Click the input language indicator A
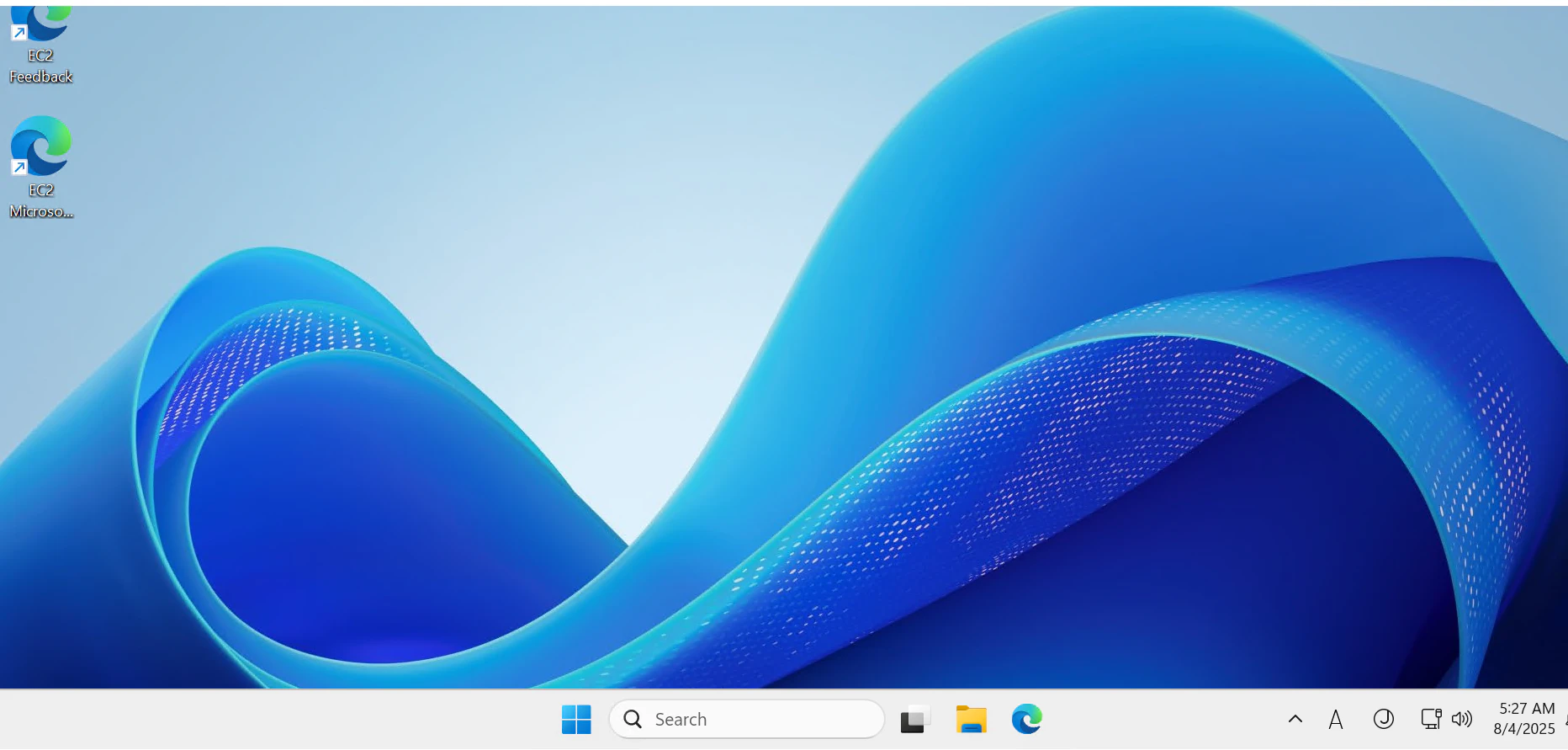 point(1336,719)
